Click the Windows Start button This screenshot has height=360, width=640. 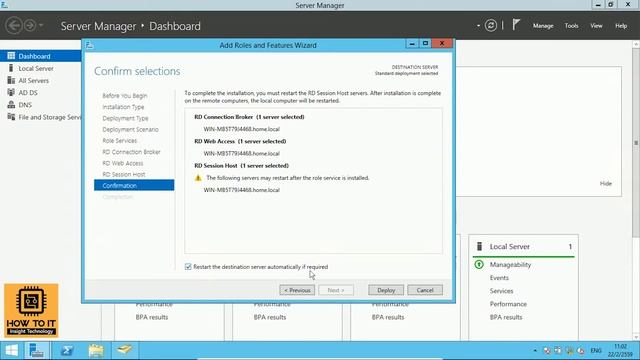tap(11, 350)
